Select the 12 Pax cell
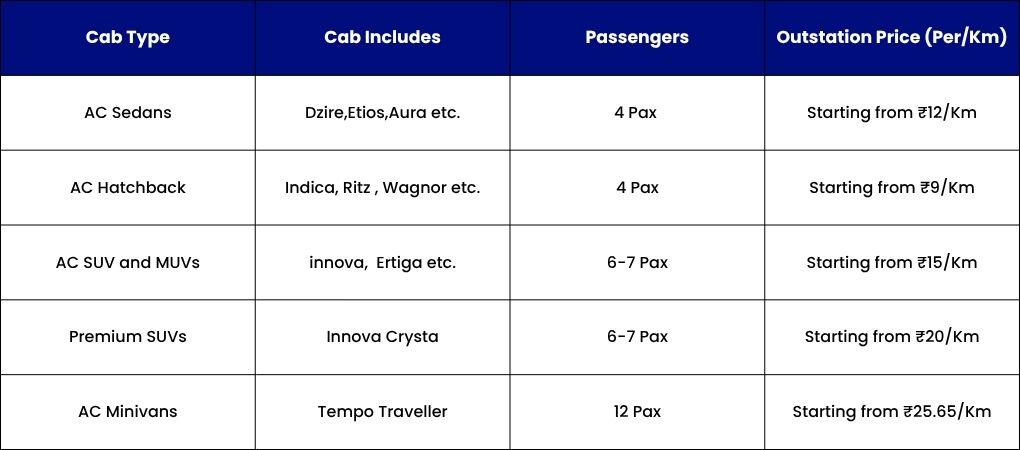The width and height of the screenshot is (1020, 450). (637, 412)
